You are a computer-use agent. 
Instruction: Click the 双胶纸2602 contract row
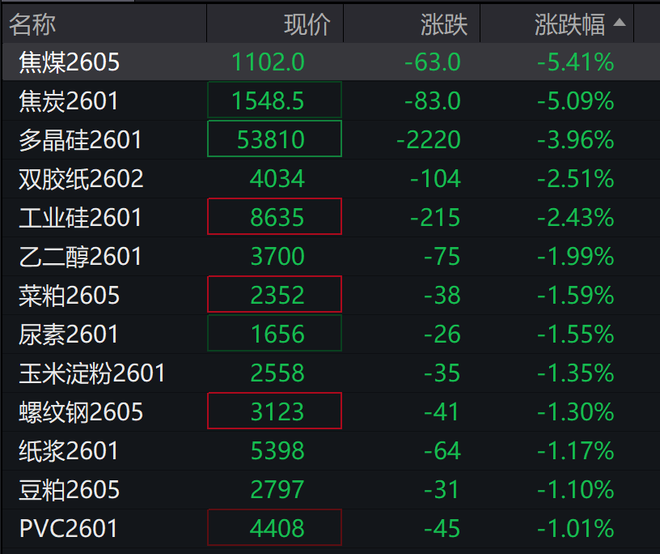coord(81,179)
